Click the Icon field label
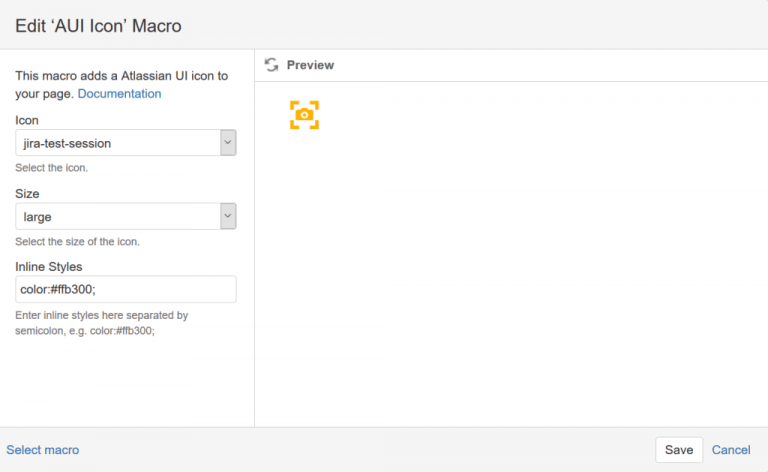 [26, 120]
